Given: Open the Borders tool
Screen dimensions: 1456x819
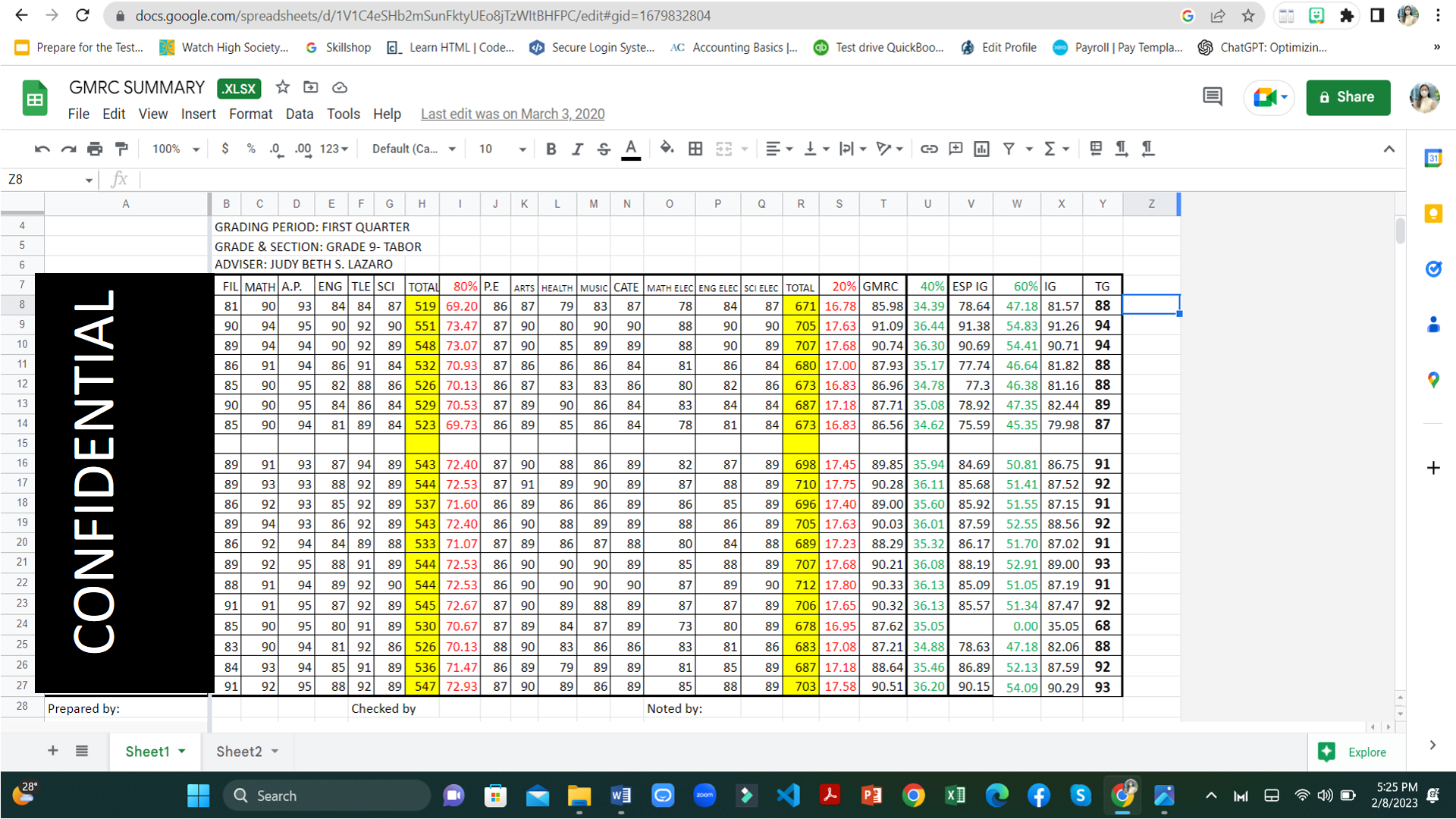Looking at the screenshot, I should 695,149.
